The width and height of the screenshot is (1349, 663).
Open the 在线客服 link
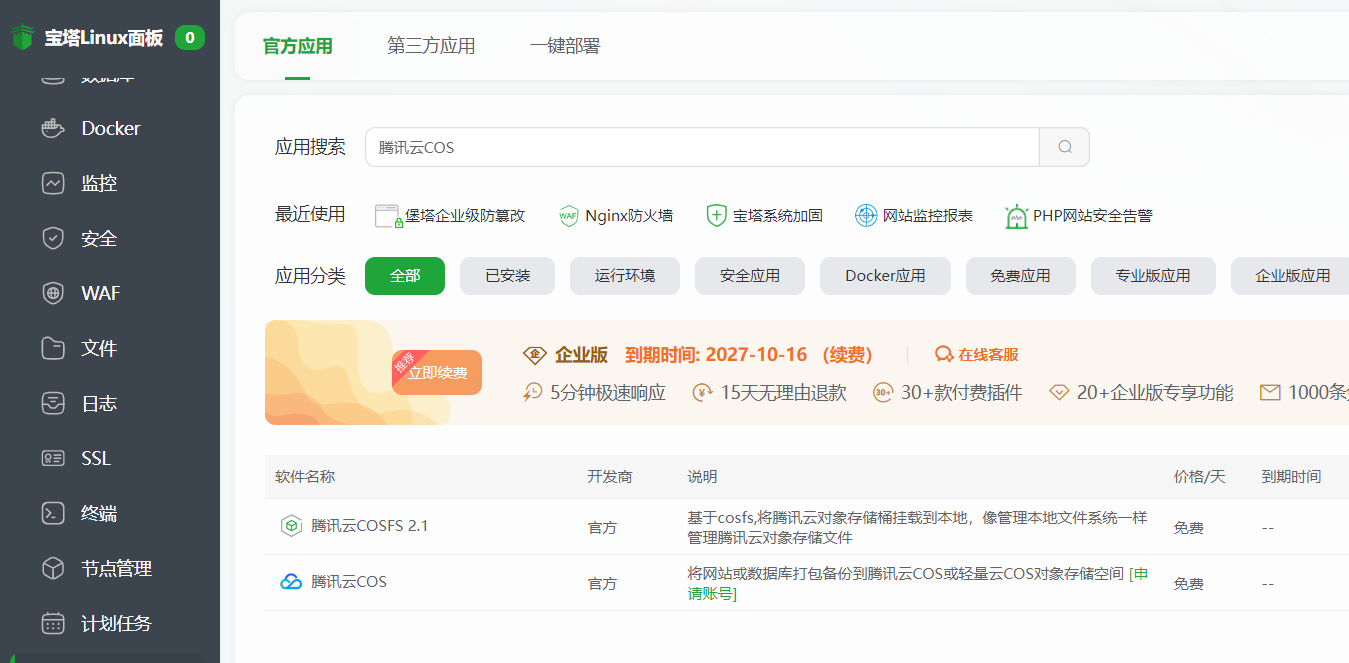coord(977,355)
